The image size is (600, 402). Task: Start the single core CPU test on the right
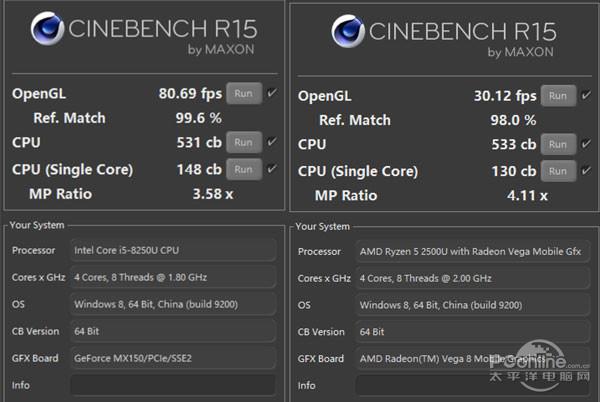557,171
